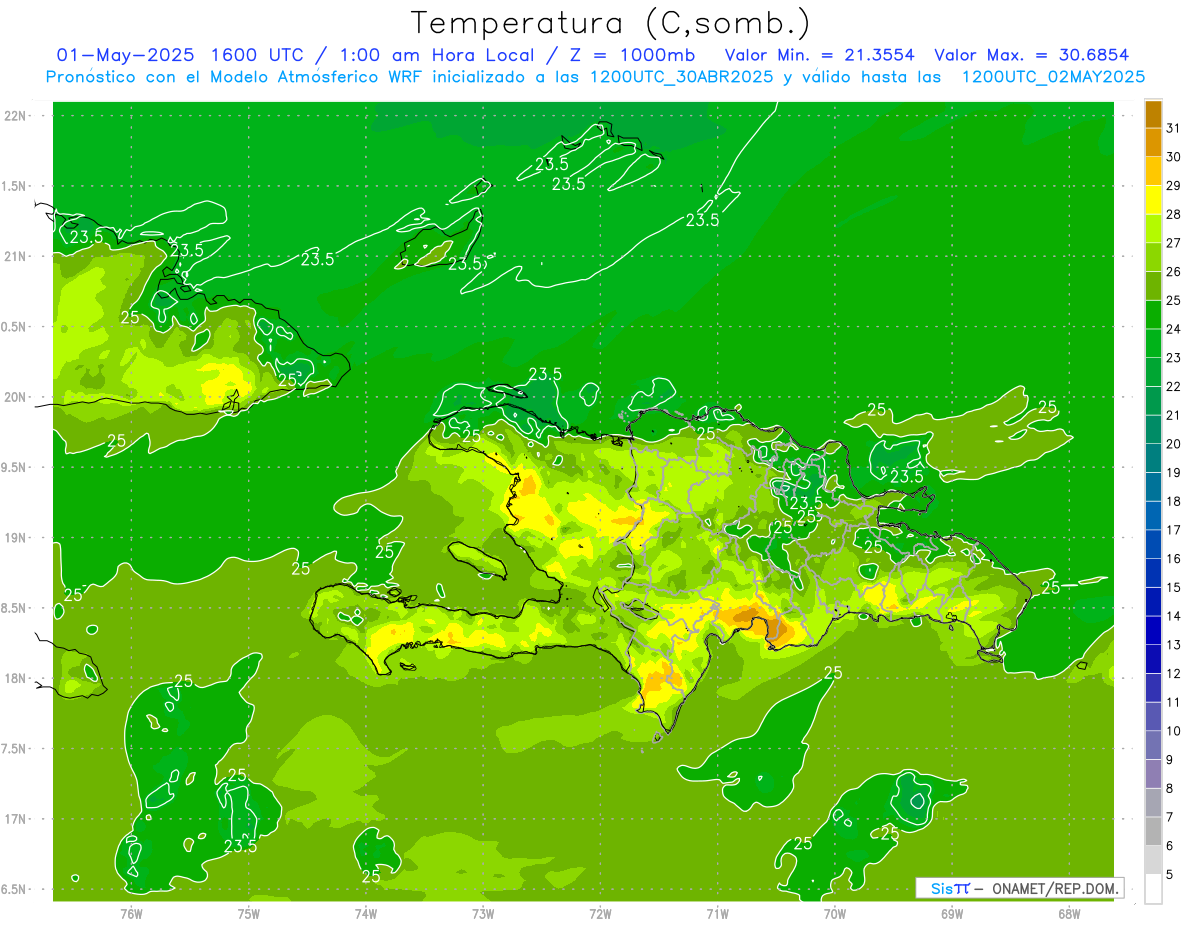Screen dimensions: 1200x927
Task: Click the color bar label '18'
Action: 1174,501
